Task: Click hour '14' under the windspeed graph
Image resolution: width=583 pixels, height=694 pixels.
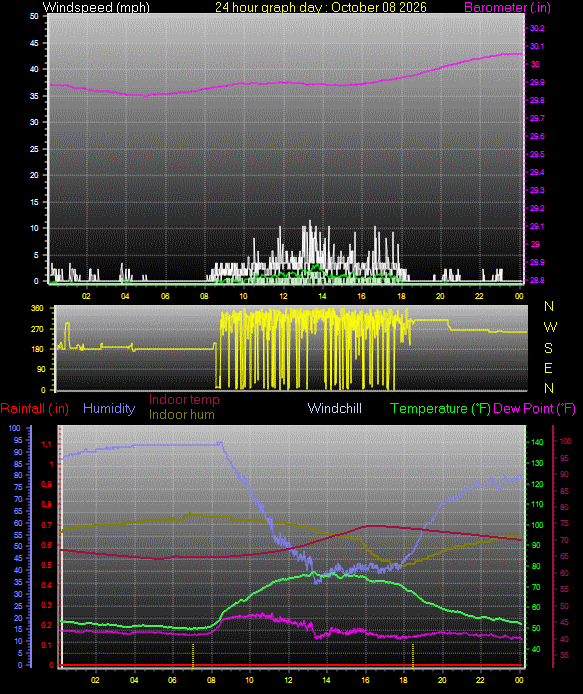Action: (322, 296)
